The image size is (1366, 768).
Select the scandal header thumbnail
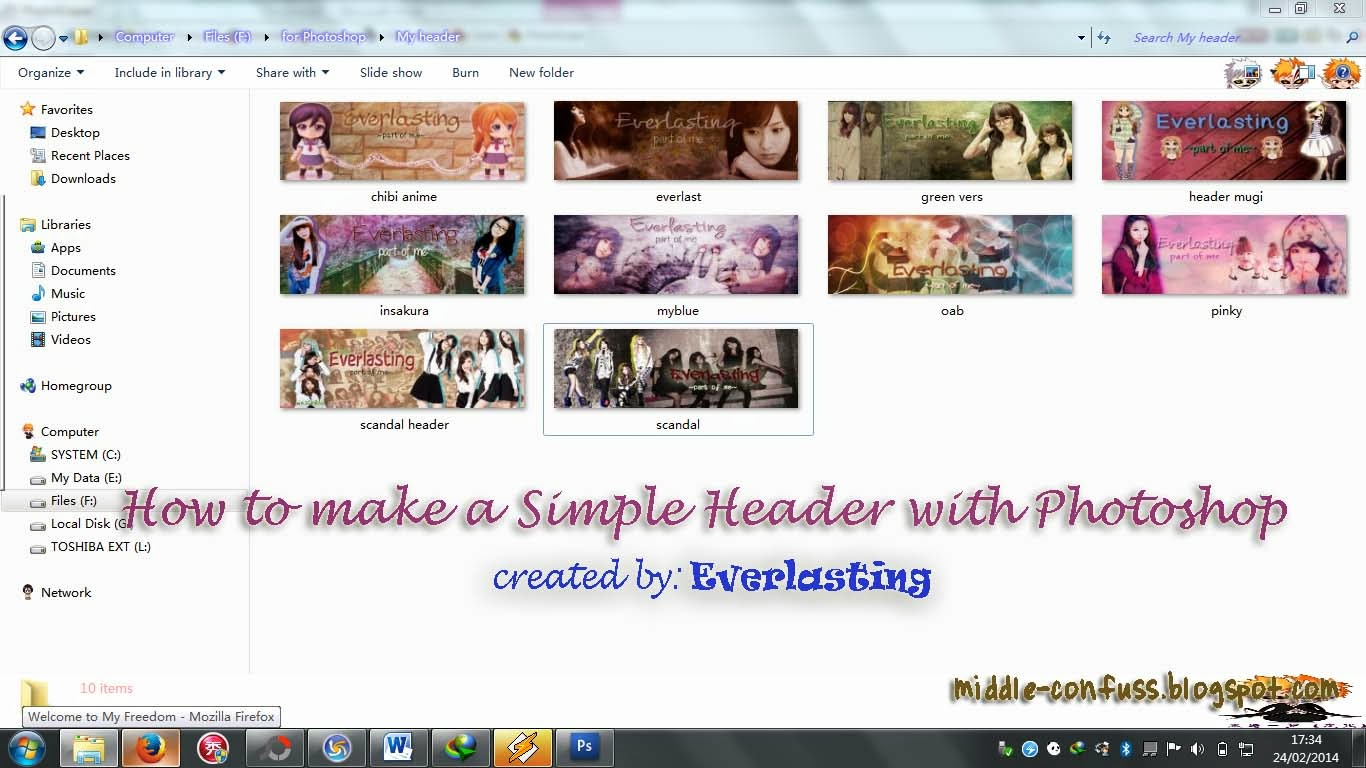[x=403, y=367]
